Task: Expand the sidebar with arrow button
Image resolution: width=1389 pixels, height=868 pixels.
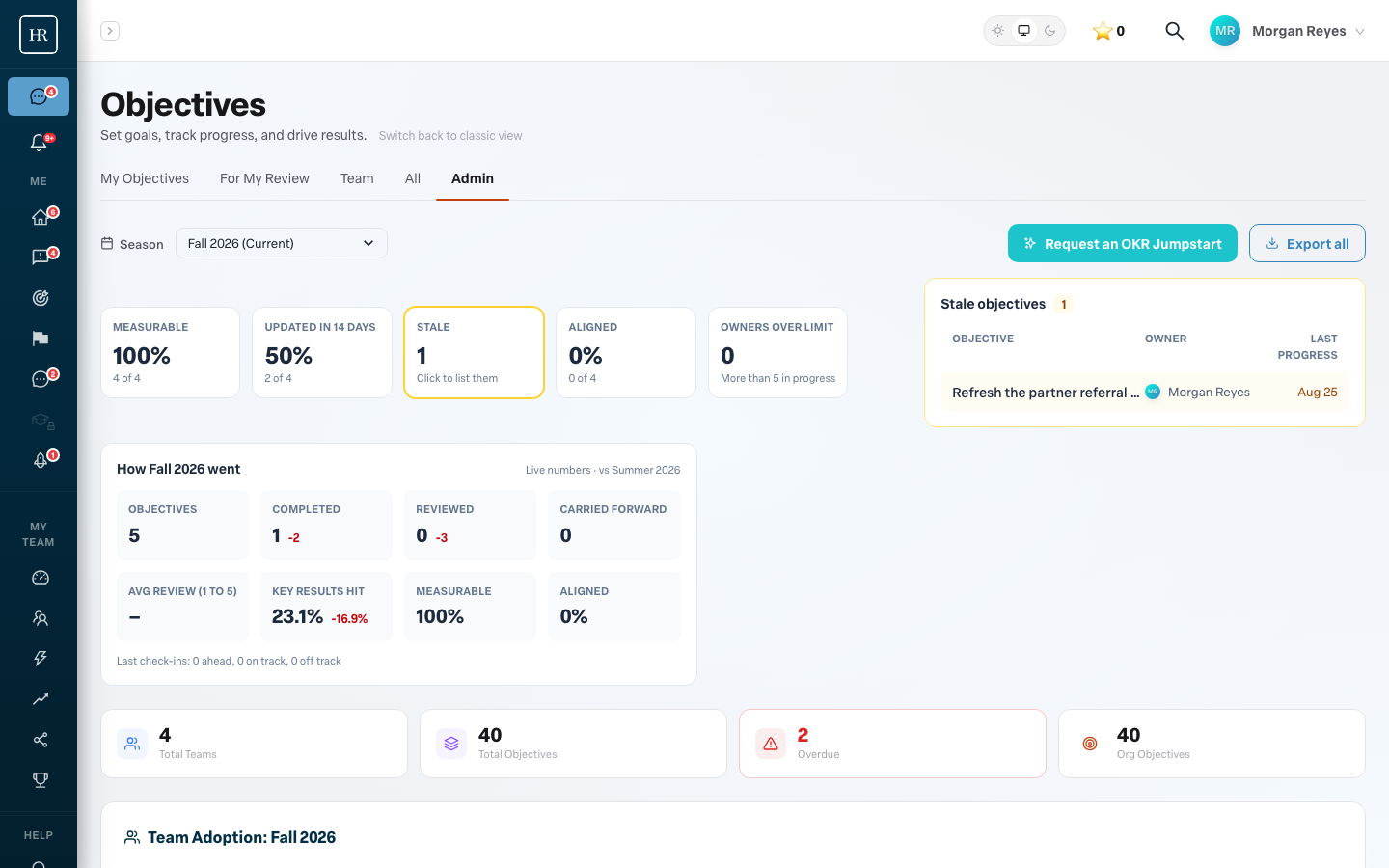Action: click(x=110, y=31)
